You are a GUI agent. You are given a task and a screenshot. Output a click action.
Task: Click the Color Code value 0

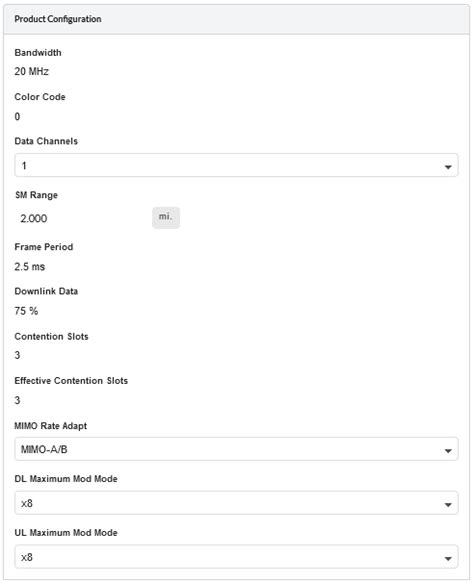(17, 117)
